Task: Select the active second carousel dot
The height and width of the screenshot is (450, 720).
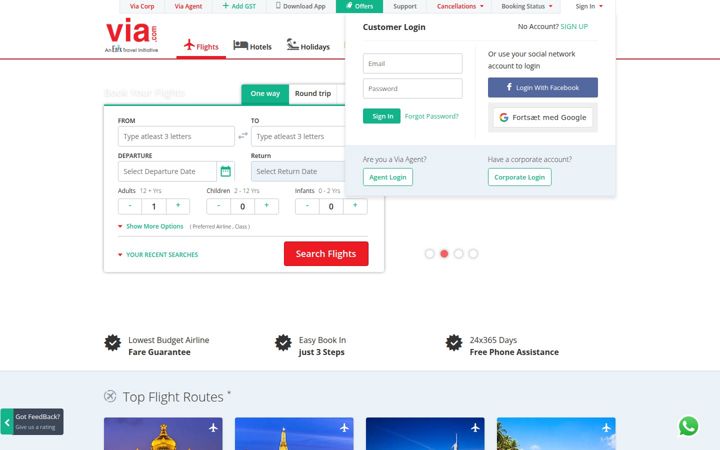Action: (x=444, y=253)
